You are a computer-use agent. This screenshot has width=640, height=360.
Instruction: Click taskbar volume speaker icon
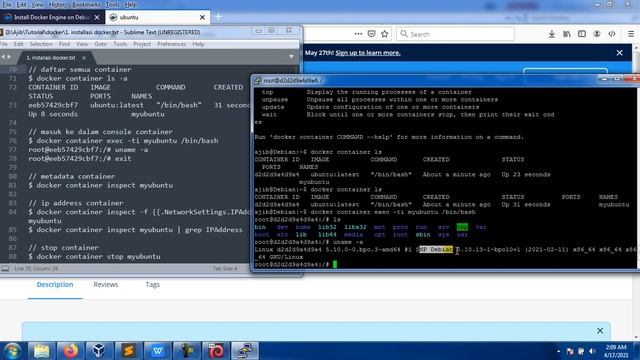[x=592, y=351]
